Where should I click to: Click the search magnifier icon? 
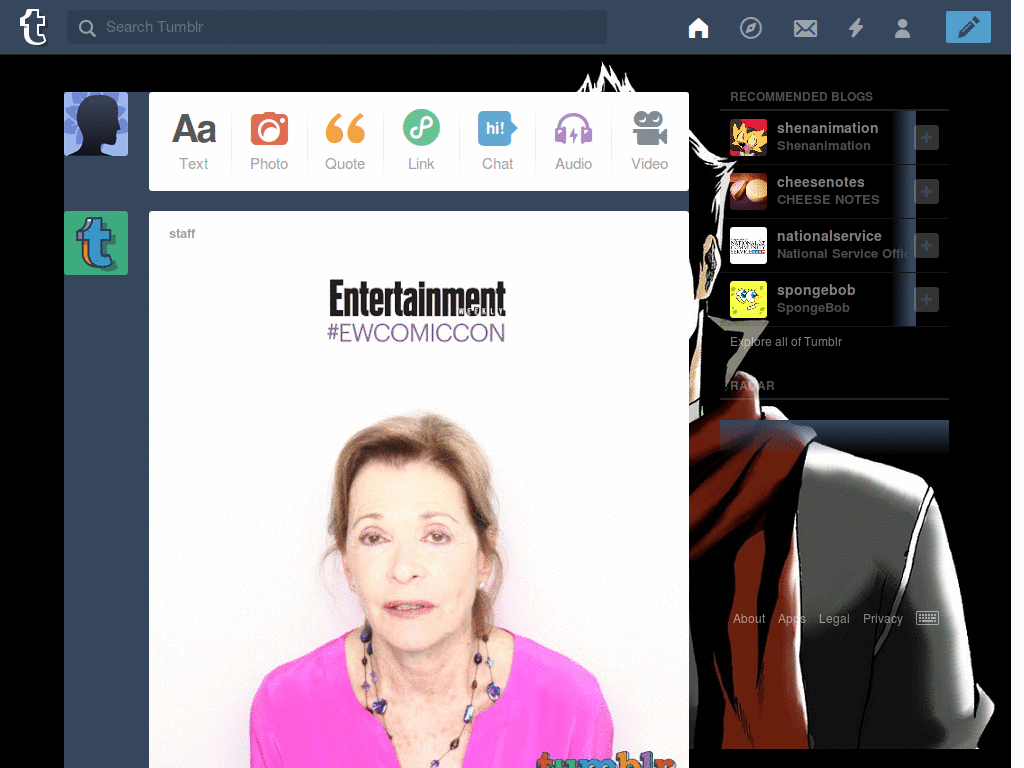point(87,28)
